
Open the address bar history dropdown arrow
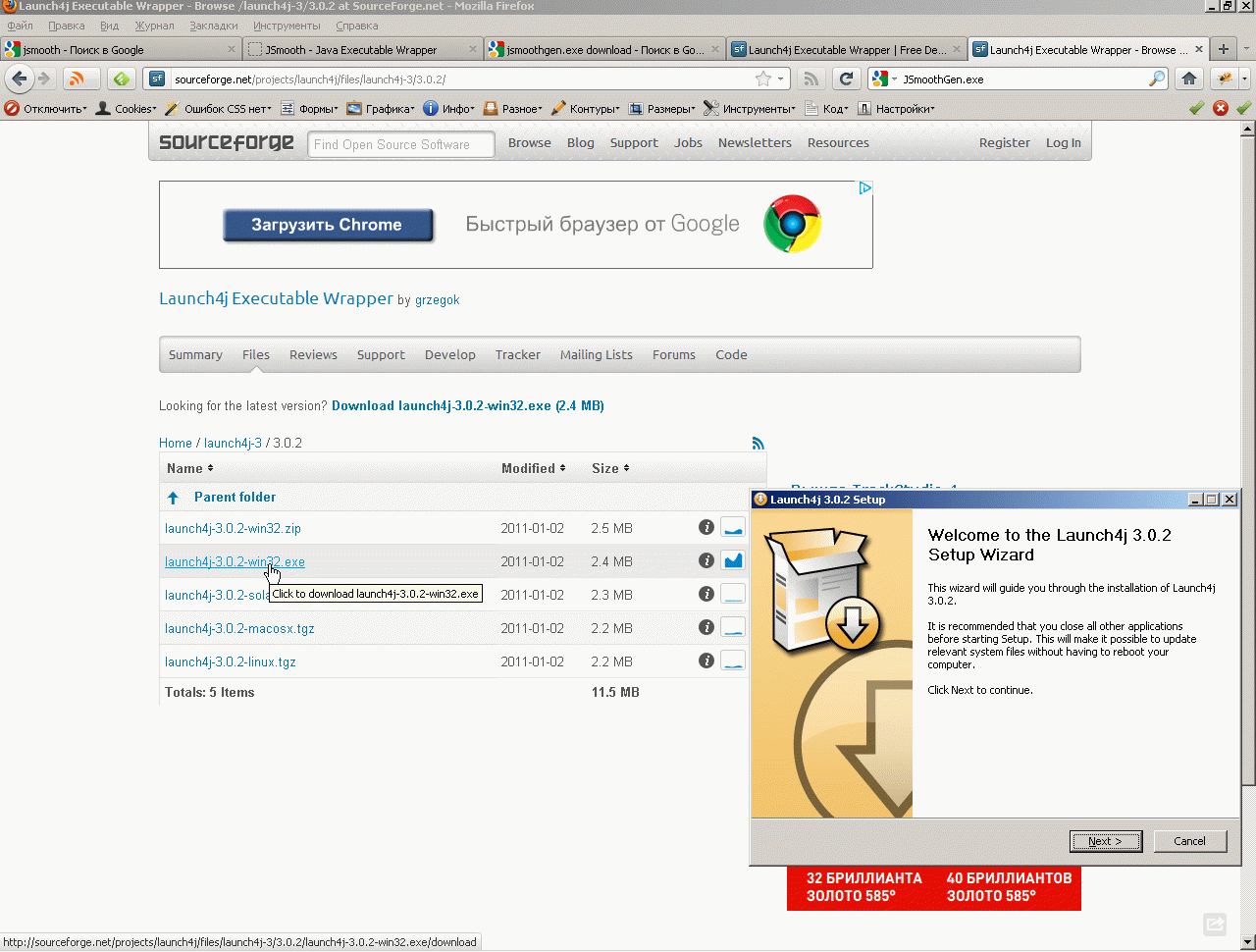click(x=781, y=79)
